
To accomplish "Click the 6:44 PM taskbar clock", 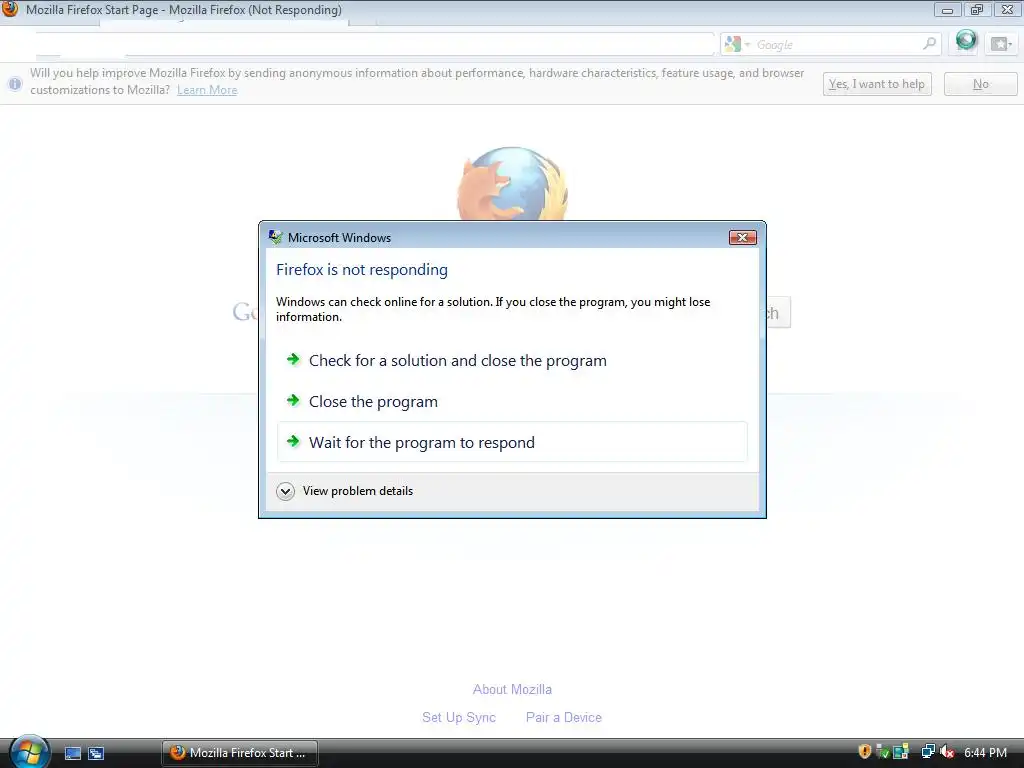I will pos(985,752).
